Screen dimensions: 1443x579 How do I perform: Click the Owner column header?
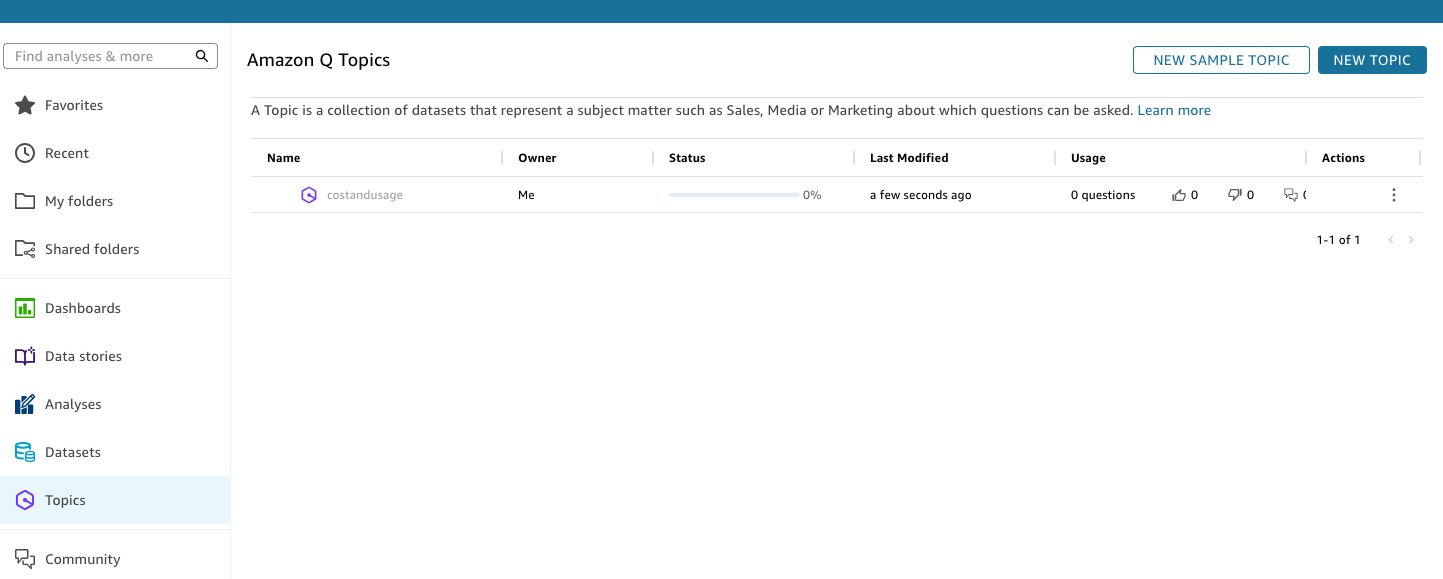point(537,158)
